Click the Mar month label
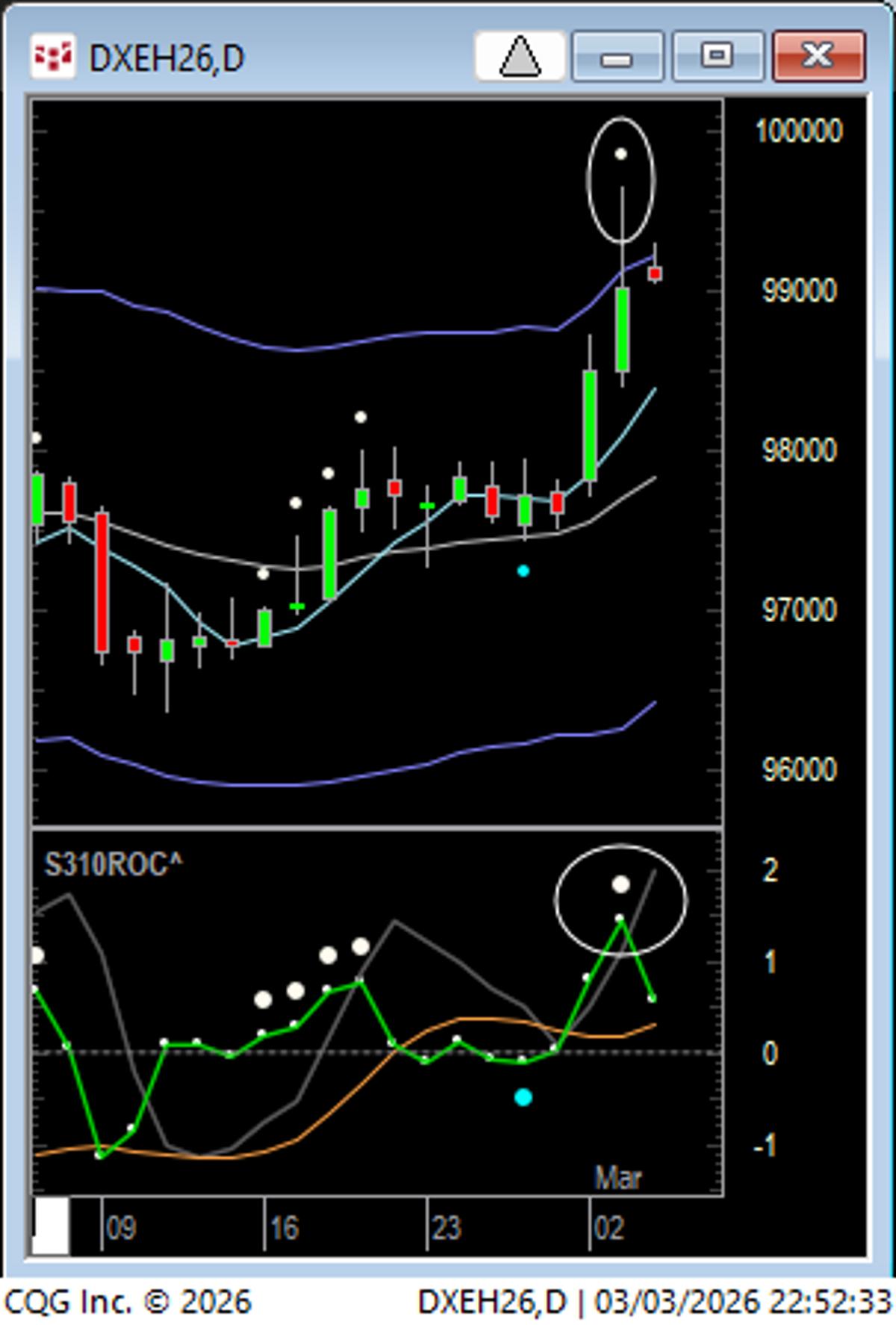The height and width of the screenshot is (1325, 896). [617, 1179]
